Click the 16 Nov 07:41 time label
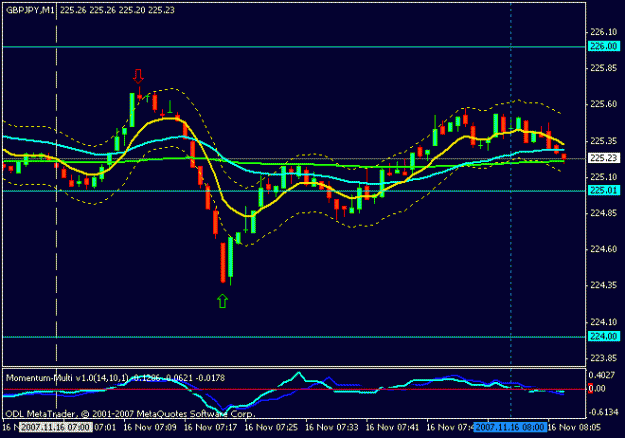The height and width of the screenshot is (438, 625). (392, 427)
